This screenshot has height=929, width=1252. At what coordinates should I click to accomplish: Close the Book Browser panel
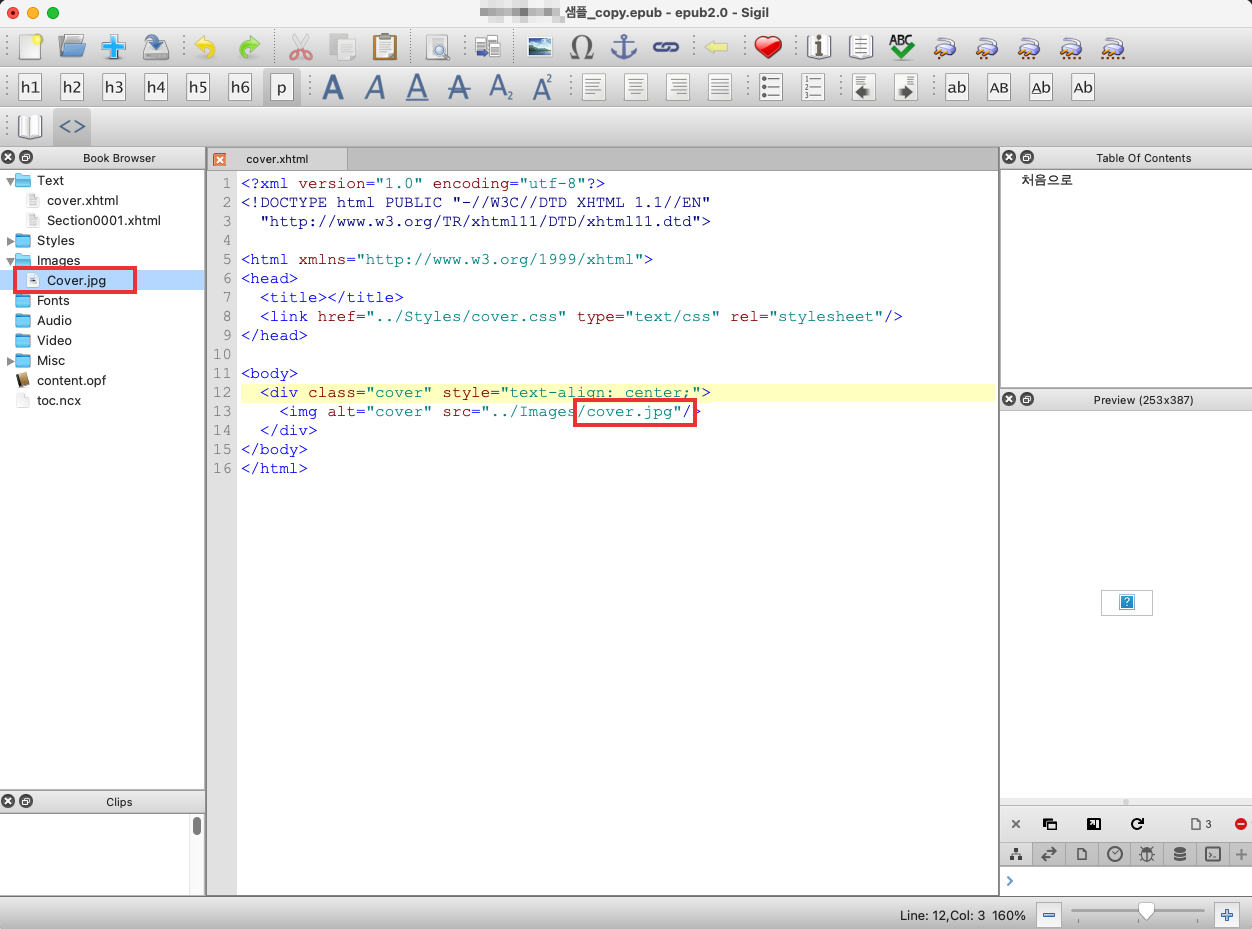coord(8,158)
